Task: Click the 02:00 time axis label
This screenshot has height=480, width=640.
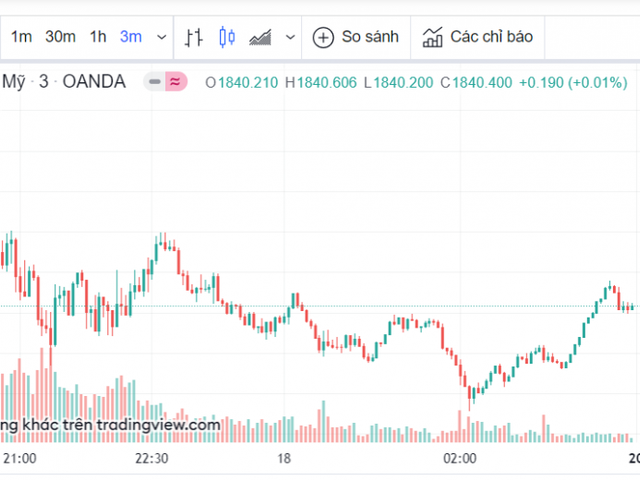Action: pyautogui.click(x=459, y=457)
